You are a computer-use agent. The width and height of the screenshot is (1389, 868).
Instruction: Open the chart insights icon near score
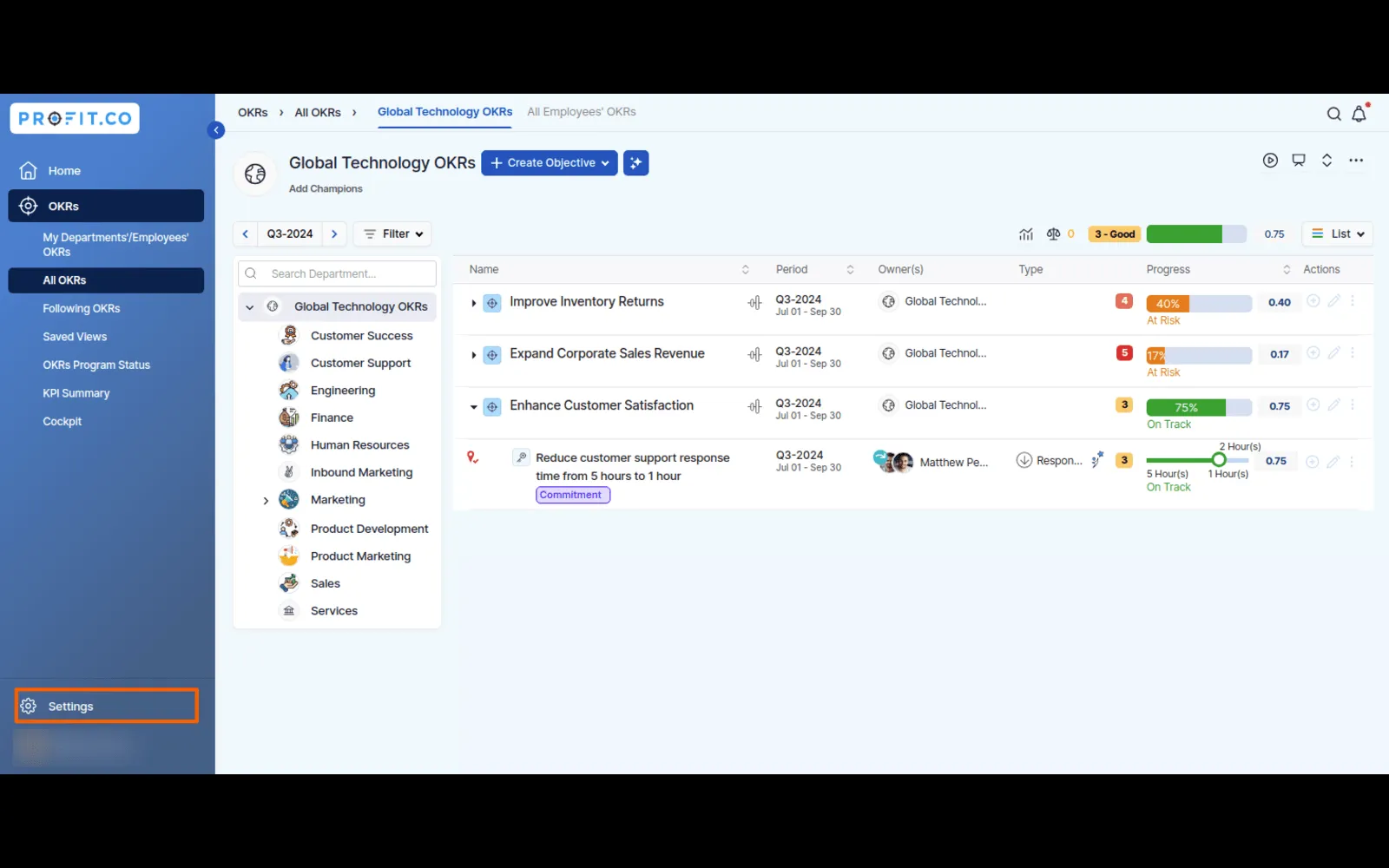coord(1026,234)
